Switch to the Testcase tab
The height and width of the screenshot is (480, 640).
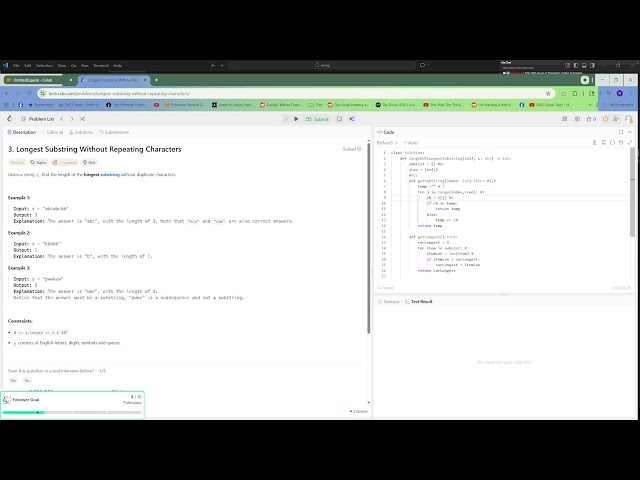[389, 302]
